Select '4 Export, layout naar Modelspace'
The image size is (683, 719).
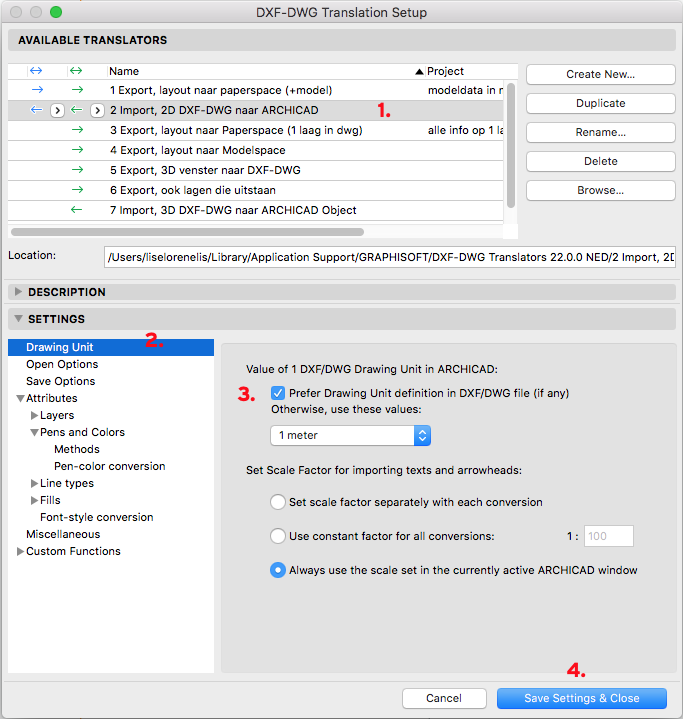tap(255, 150)
